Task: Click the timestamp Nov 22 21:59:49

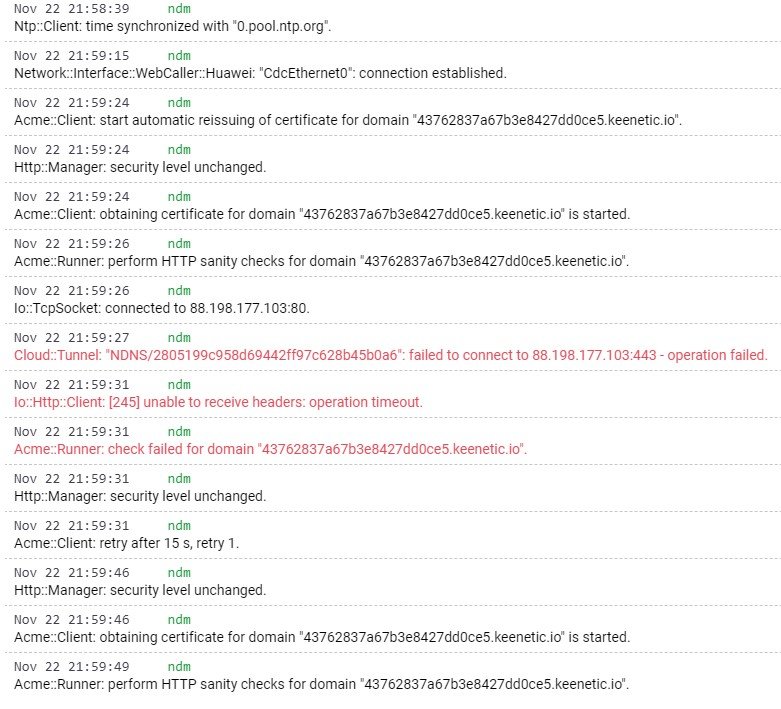Action: point(72,667)
